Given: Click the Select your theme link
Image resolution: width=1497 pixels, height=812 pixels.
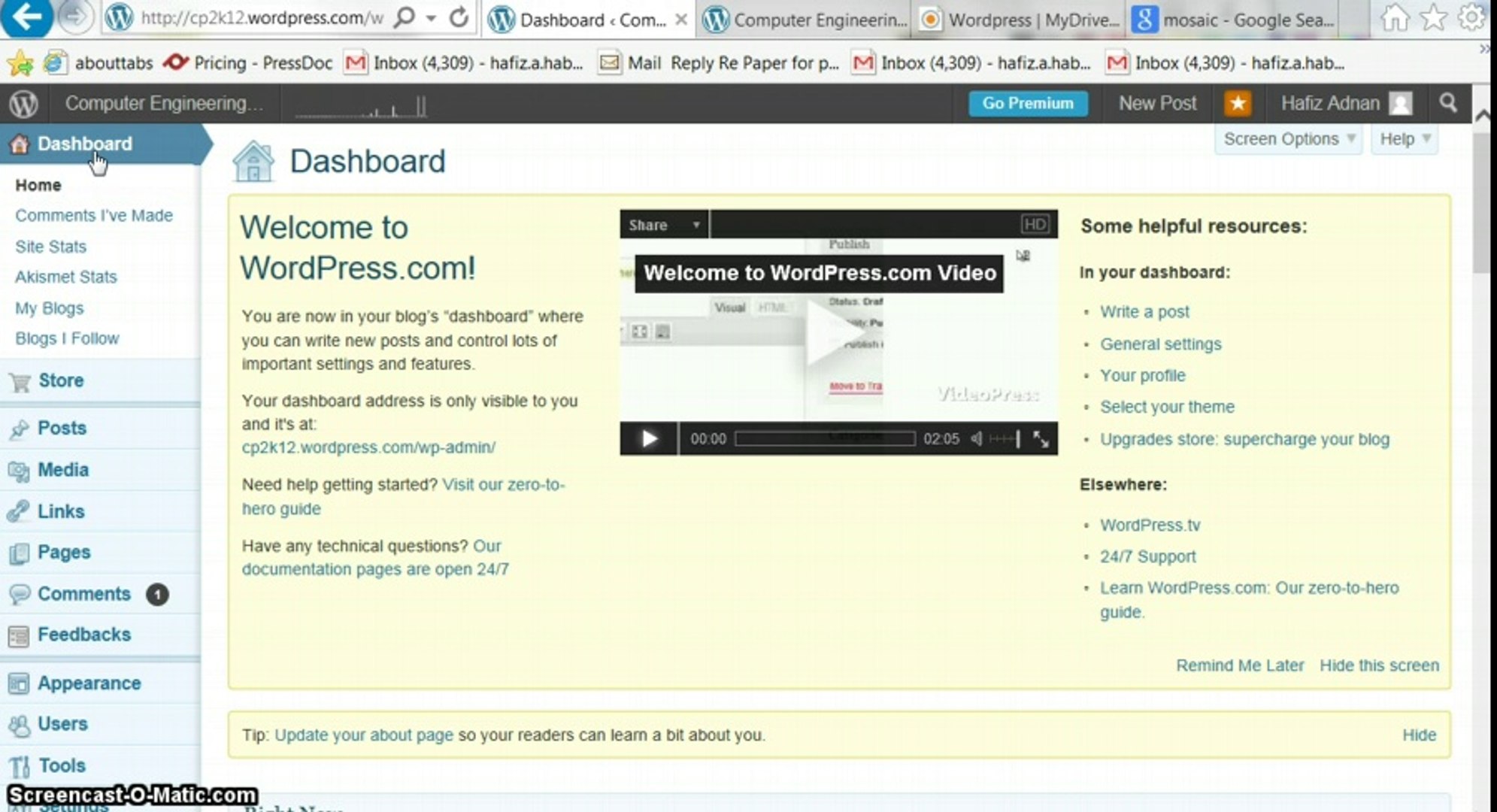Looking at the screenshot, I should coord(1167,407).
